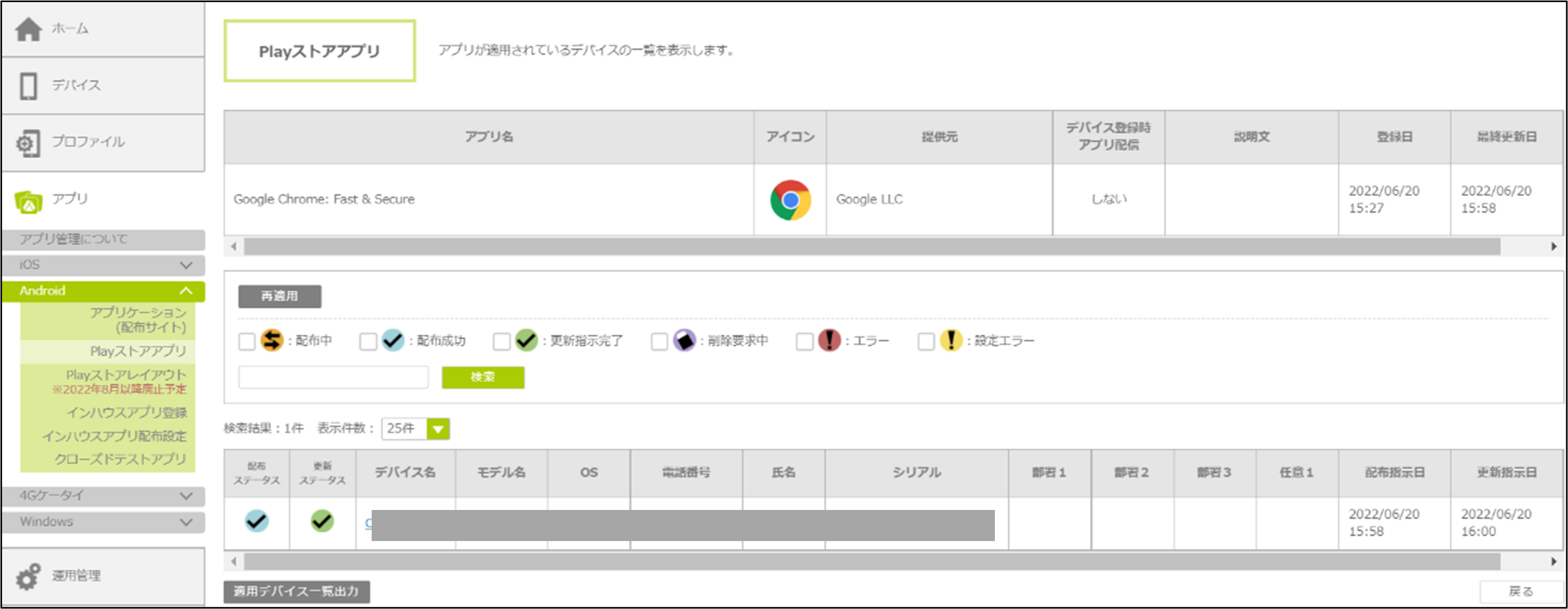Click the Home house icon
The height and width of the screenshot is (609, 1568).
tap(28, 28)
